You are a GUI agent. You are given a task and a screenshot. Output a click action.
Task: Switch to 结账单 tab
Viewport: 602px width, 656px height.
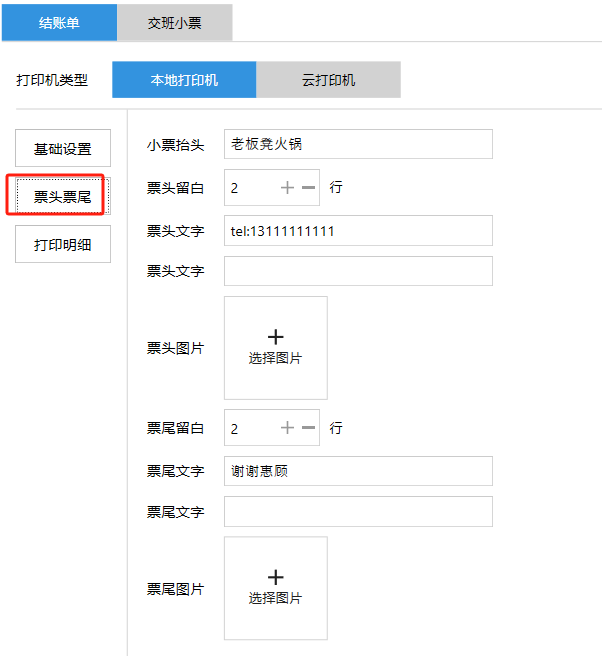click(x=59, y=22)
